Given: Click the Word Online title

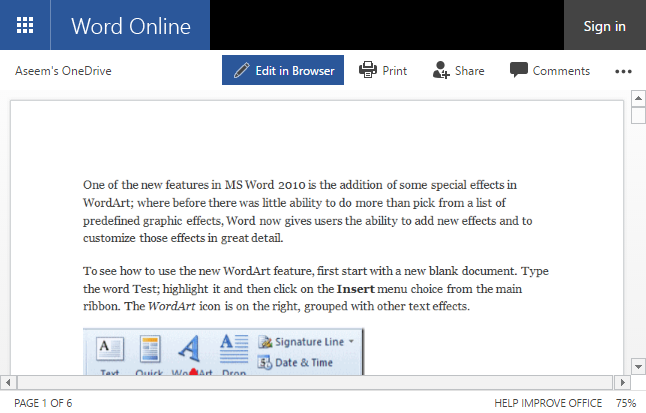Looking at the screenshot, I should (130, 26).
